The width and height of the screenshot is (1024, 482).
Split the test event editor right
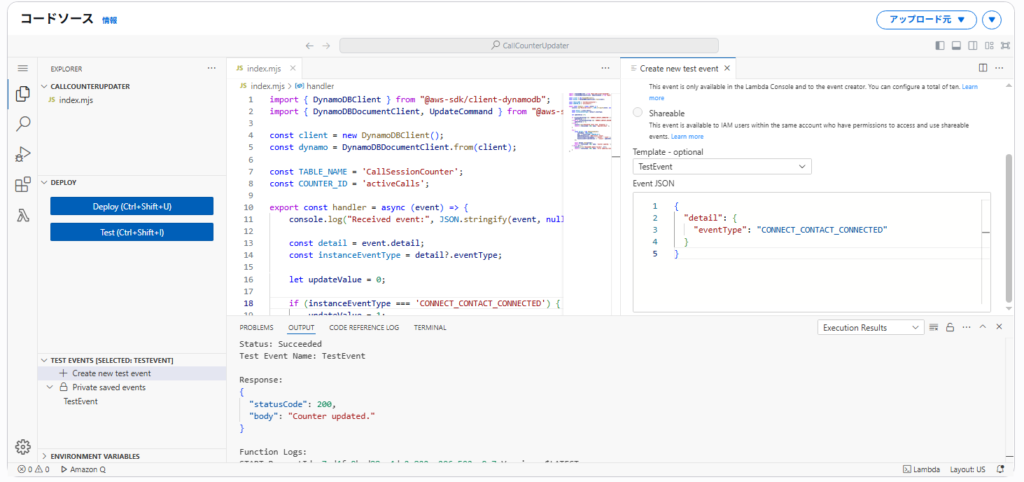pyautogui.click(x=983, y=68)
